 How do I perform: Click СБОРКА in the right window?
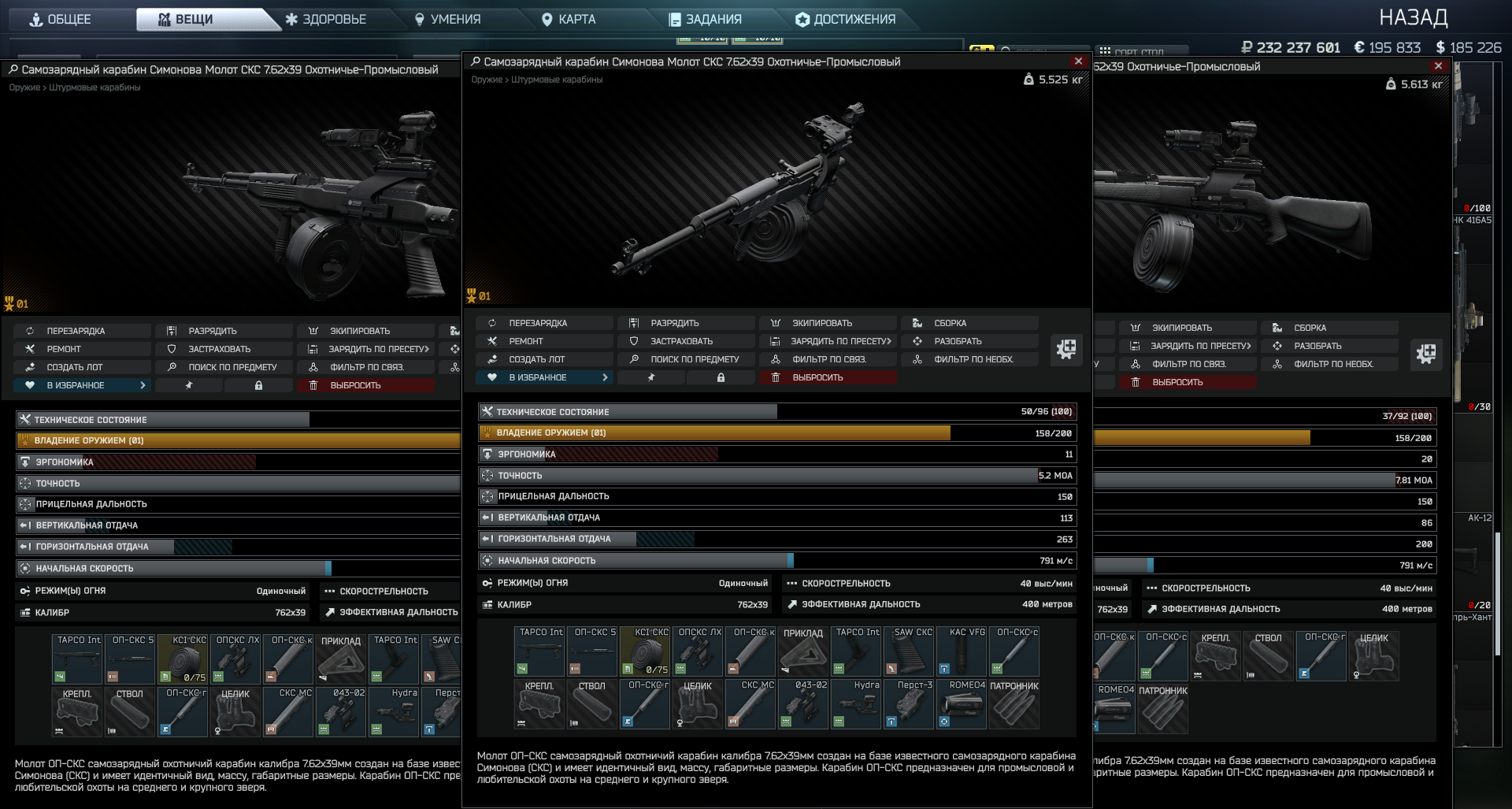coord(1329,328)
